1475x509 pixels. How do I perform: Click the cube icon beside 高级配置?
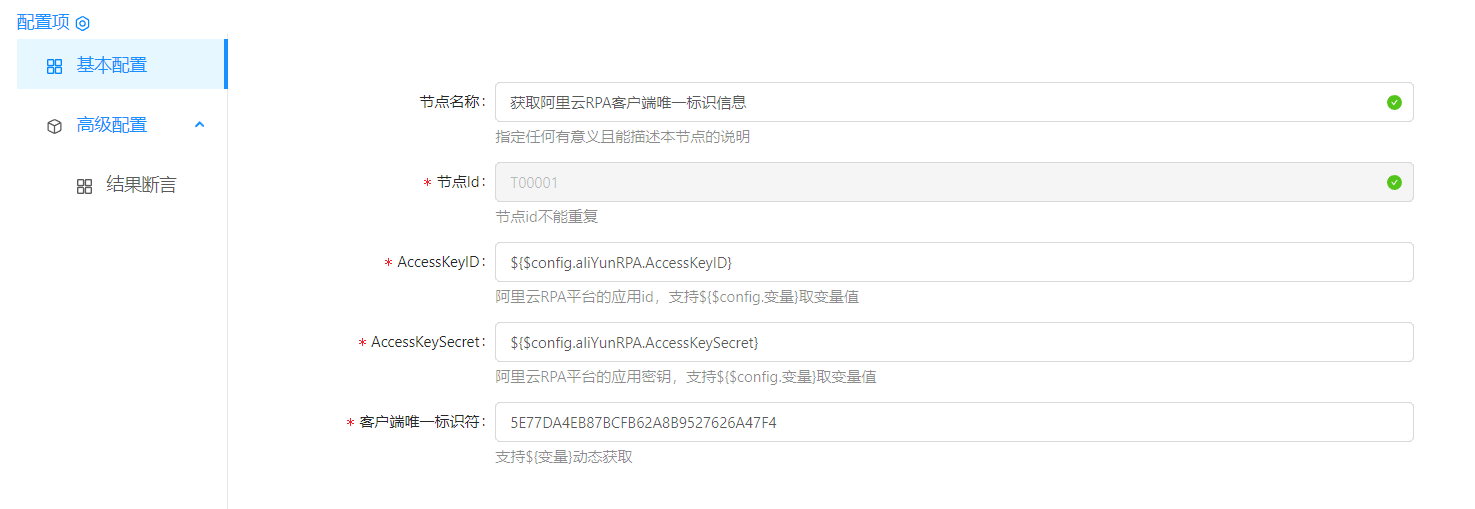tap(55, 126)
